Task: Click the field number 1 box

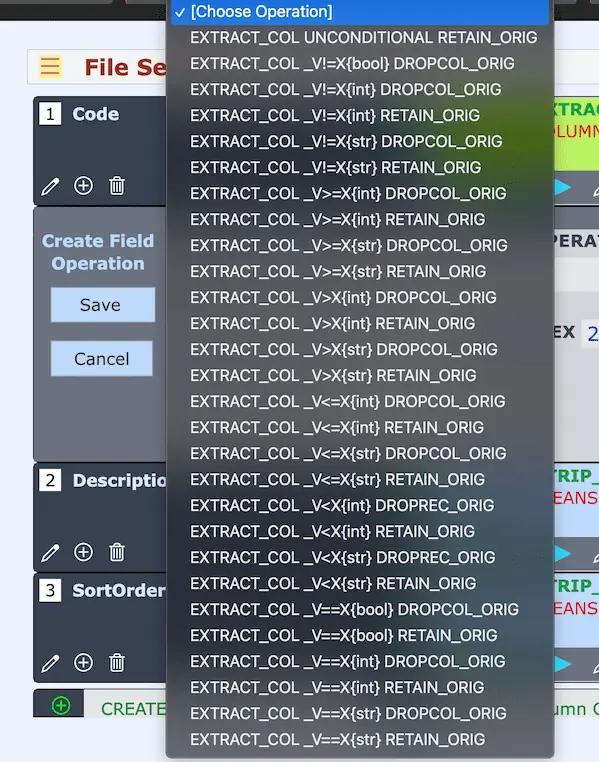Action: pos(50,114)
